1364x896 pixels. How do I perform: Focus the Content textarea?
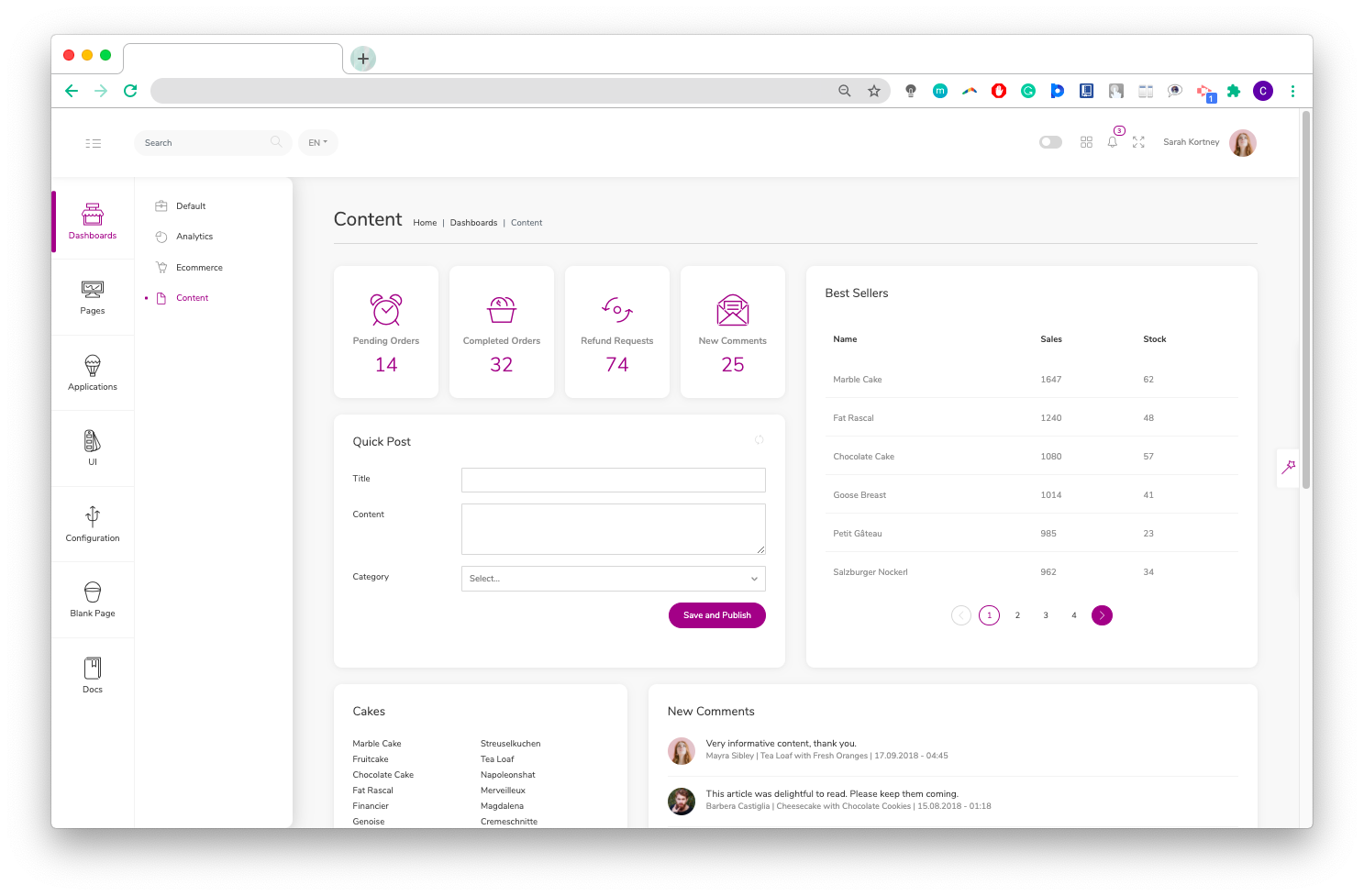pyautogui.click(x=614, y=529)
